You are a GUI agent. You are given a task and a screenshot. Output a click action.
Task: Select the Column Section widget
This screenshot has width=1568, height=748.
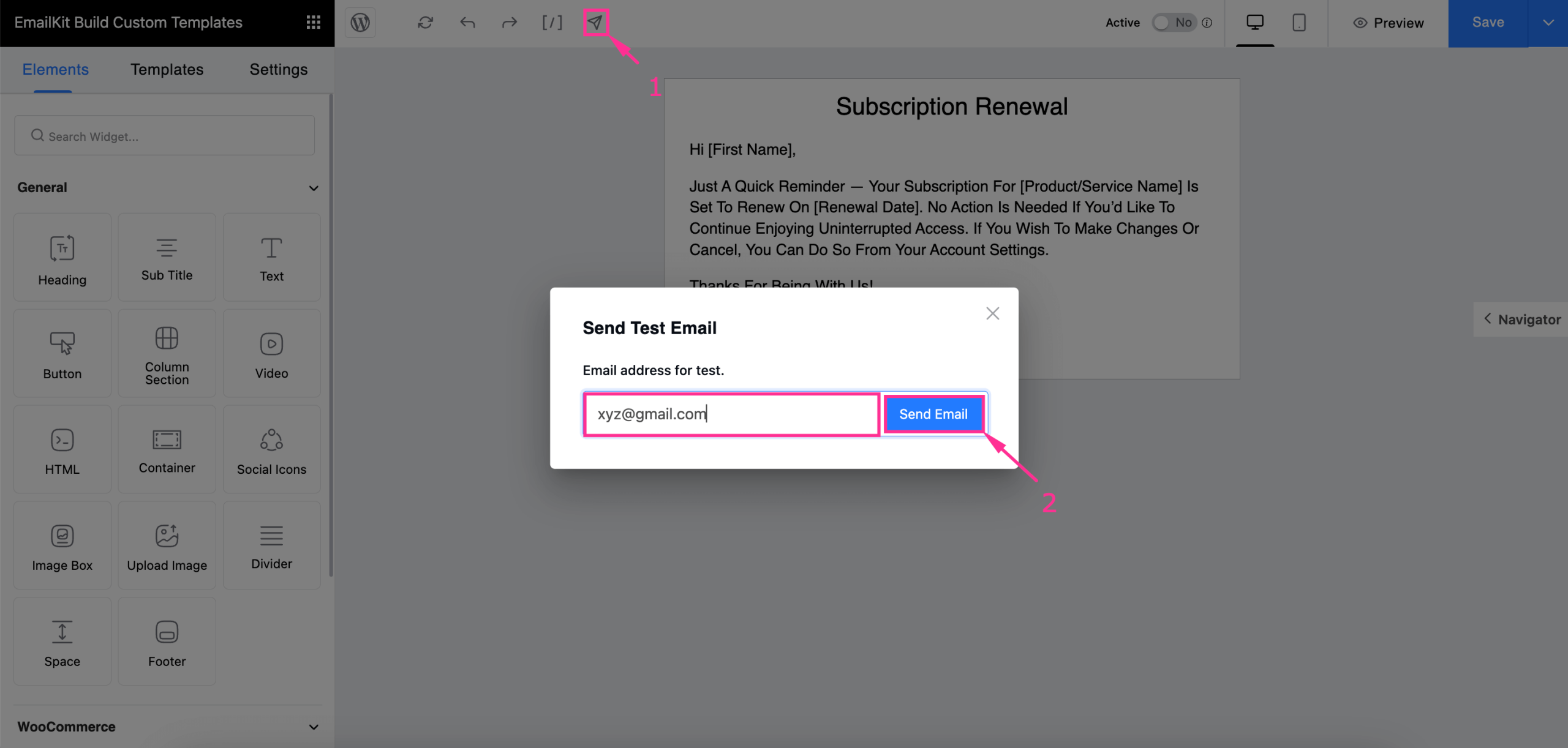tap(167, 353)
